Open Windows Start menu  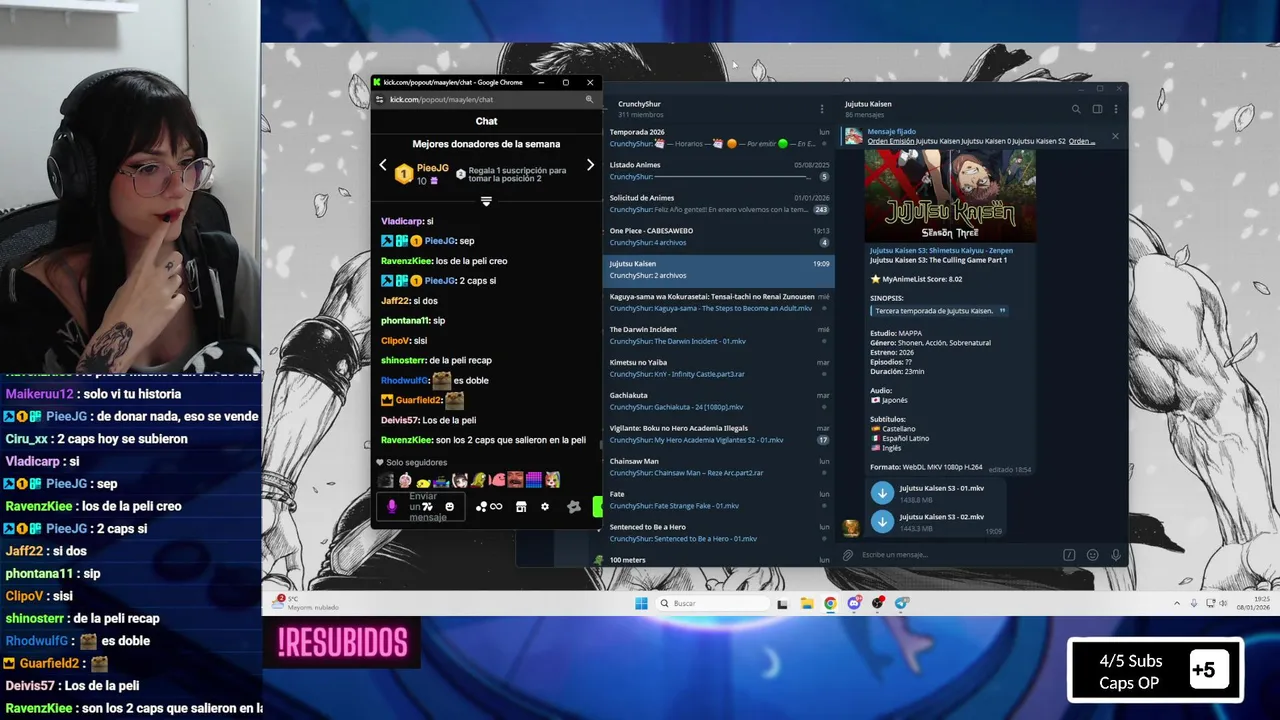(x=641, y=603)
